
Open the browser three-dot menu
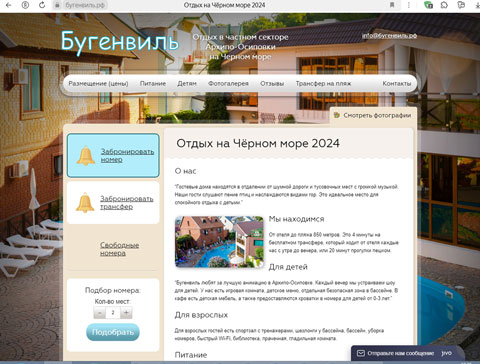click(409, 5)
